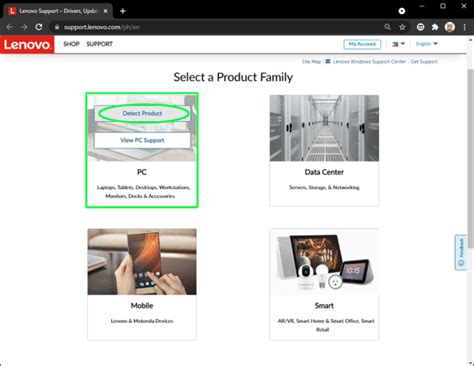The height and width of the screenshot is (366, 474).
Task: Open the Get Support link
Action: pos(424,62)
